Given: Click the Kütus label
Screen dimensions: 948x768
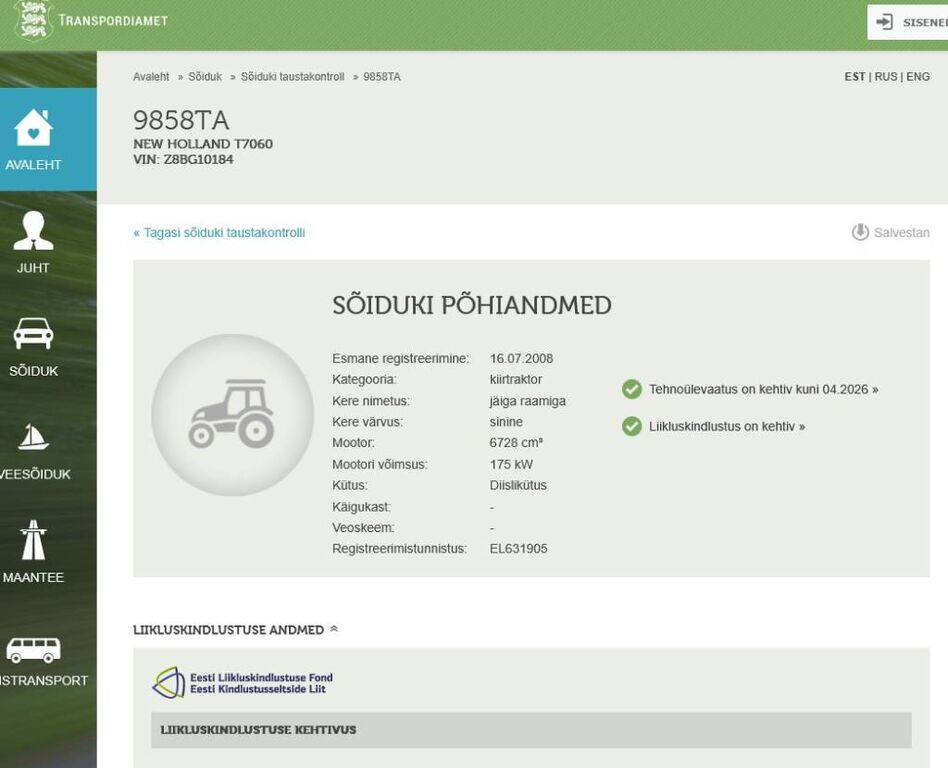Looking at the screenshot, I should (349, 485).
